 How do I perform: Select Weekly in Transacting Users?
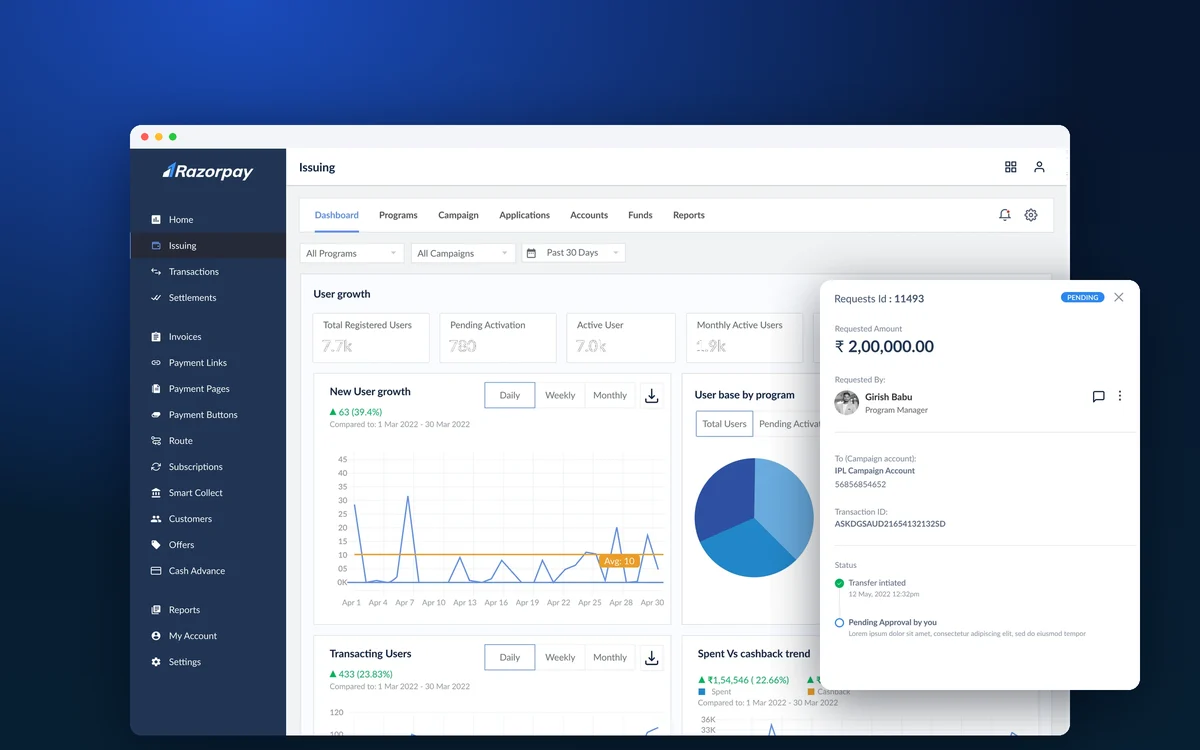[560, 657]
